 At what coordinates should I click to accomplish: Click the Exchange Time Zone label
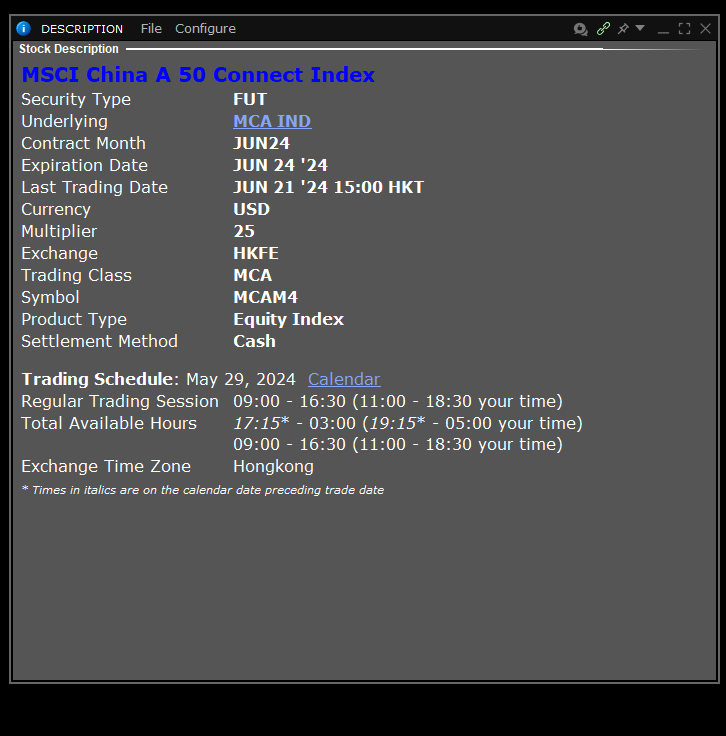[106, 467]
